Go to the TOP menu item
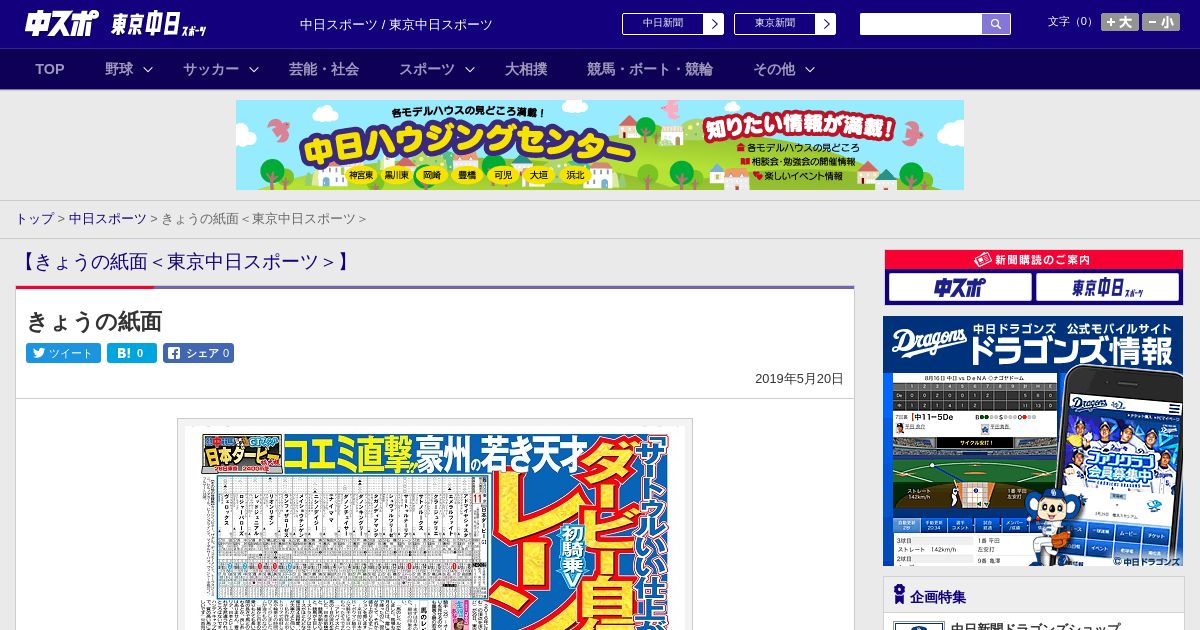Image resolution: width=1200 pixels, height=630 pixels. pyautogui.click(x=50, y=69)
